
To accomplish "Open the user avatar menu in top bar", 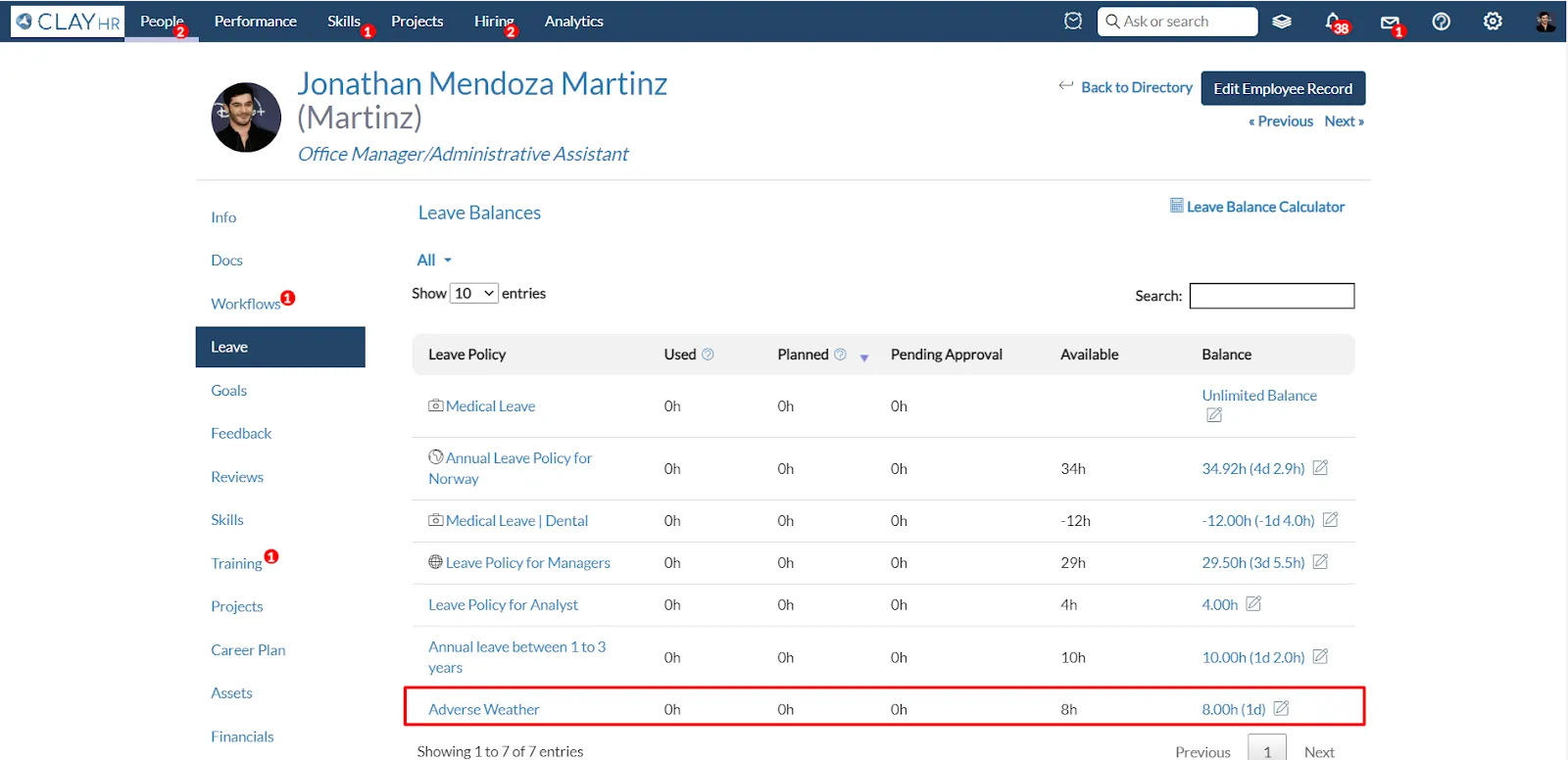I will click(x=1545, y=22).
